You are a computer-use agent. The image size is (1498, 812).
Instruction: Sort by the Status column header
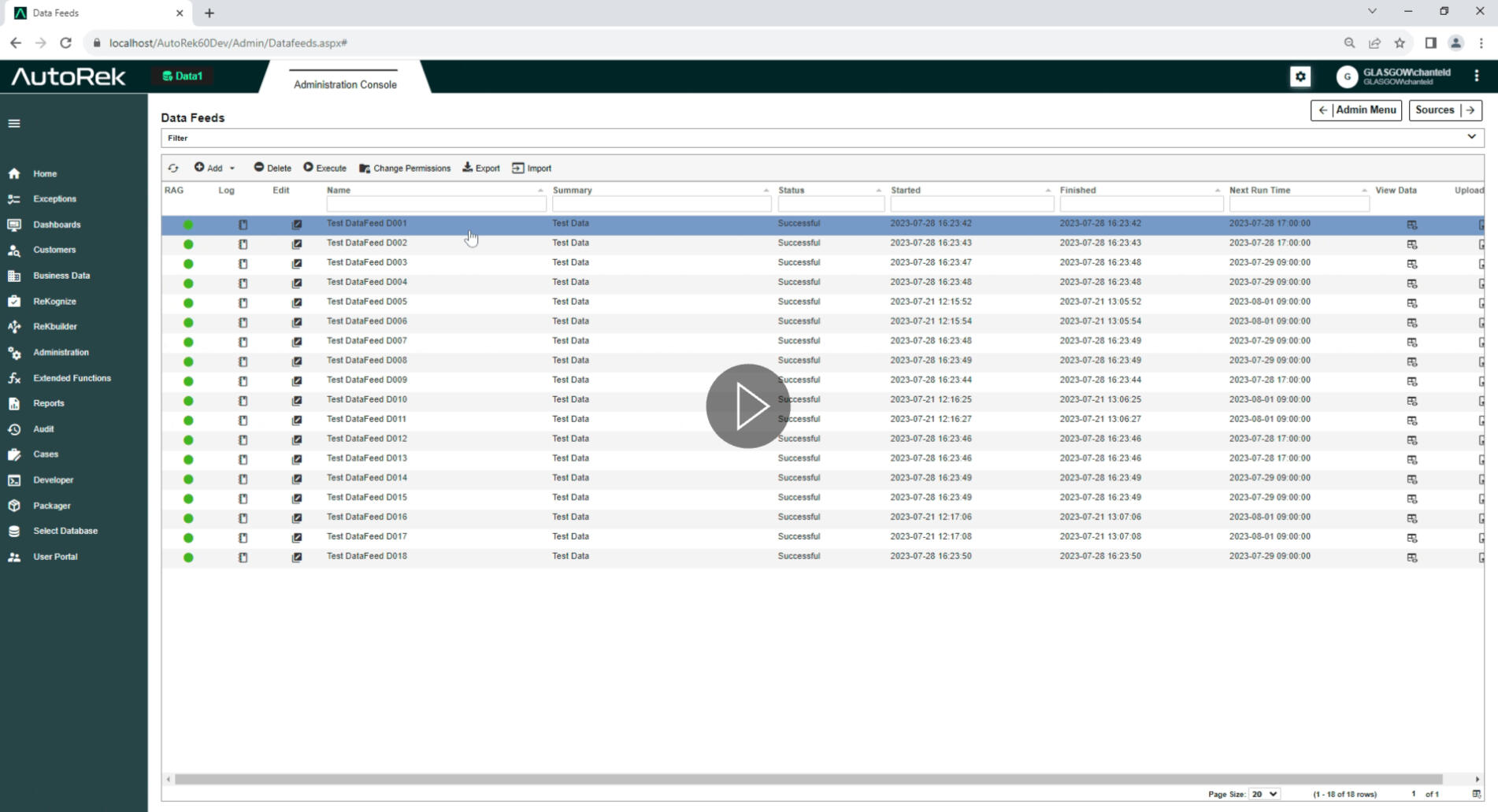[792, 190]
